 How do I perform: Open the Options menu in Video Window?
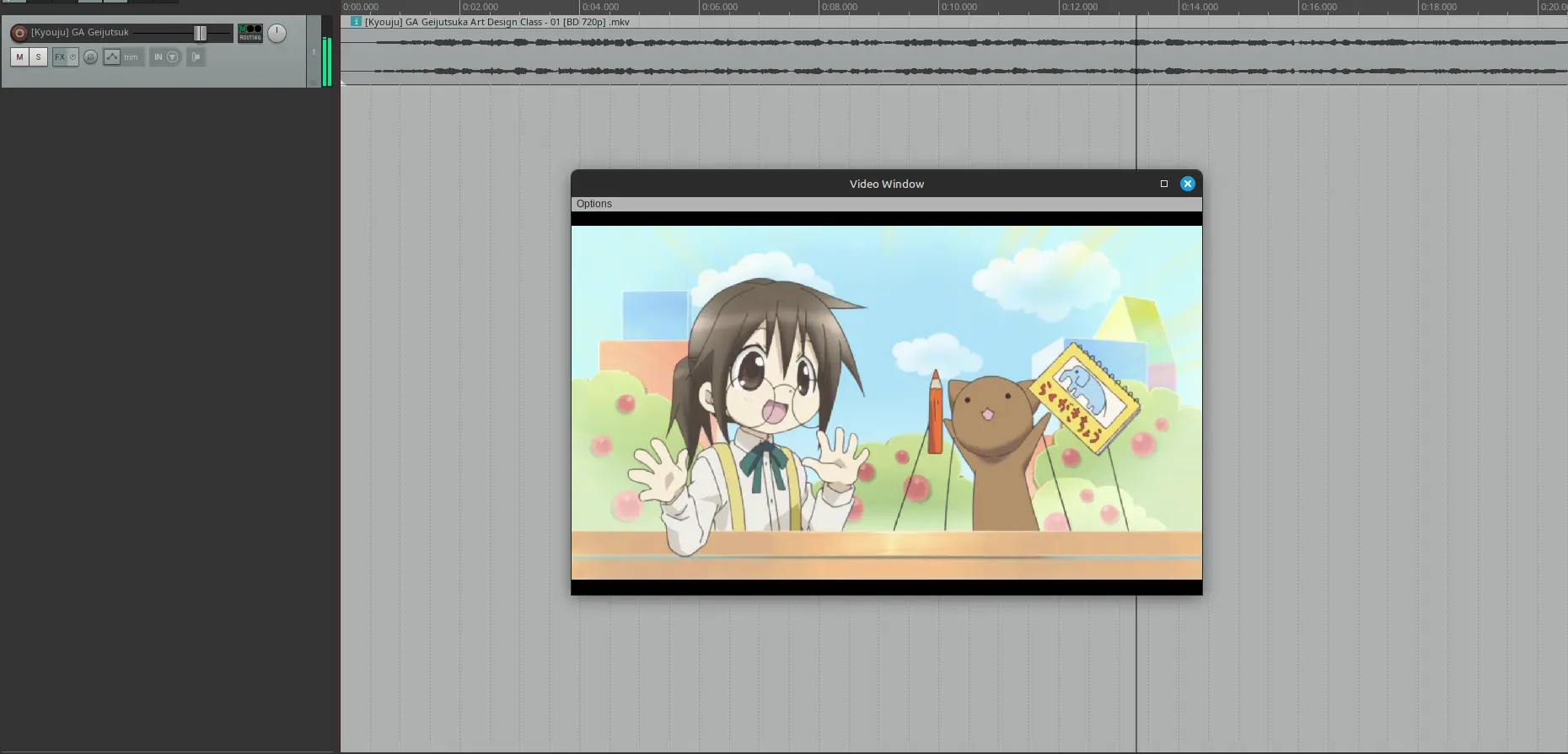594,204
